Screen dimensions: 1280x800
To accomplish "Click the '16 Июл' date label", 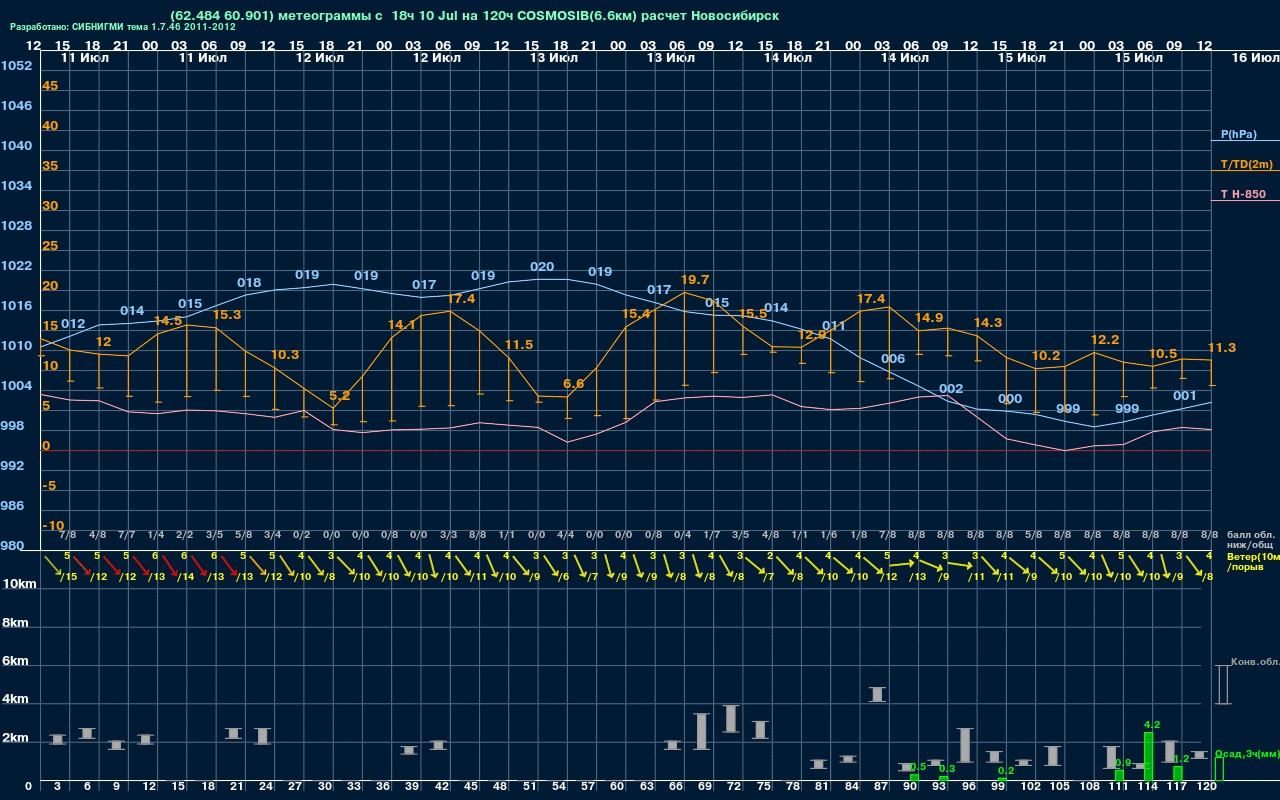I will [x=1254, y=58].
